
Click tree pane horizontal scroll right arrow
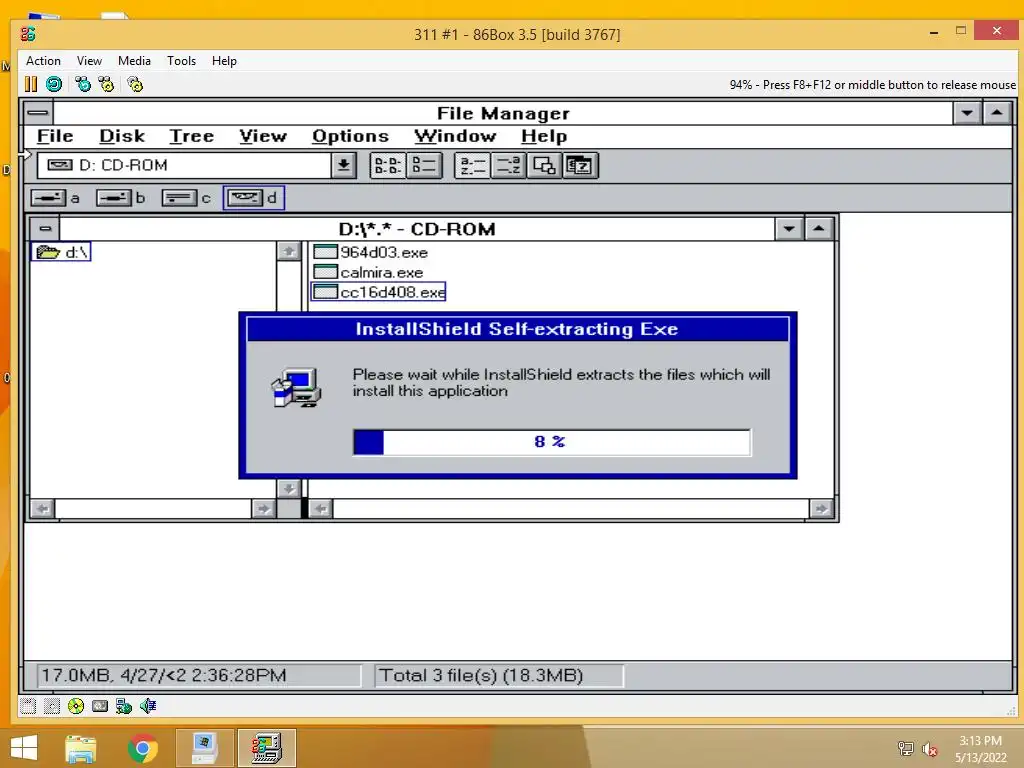pyautogui.click(x=263, y=509)
